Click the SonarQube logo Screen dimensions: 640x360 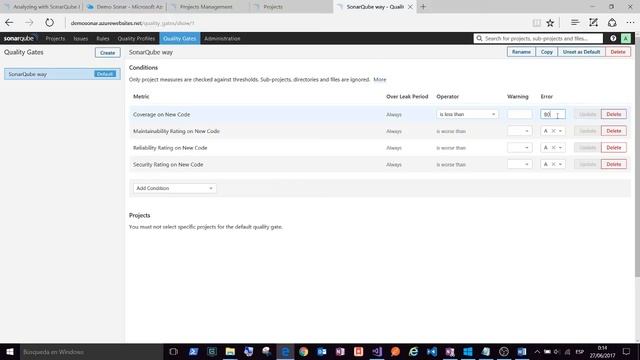(x=19, y=38)
